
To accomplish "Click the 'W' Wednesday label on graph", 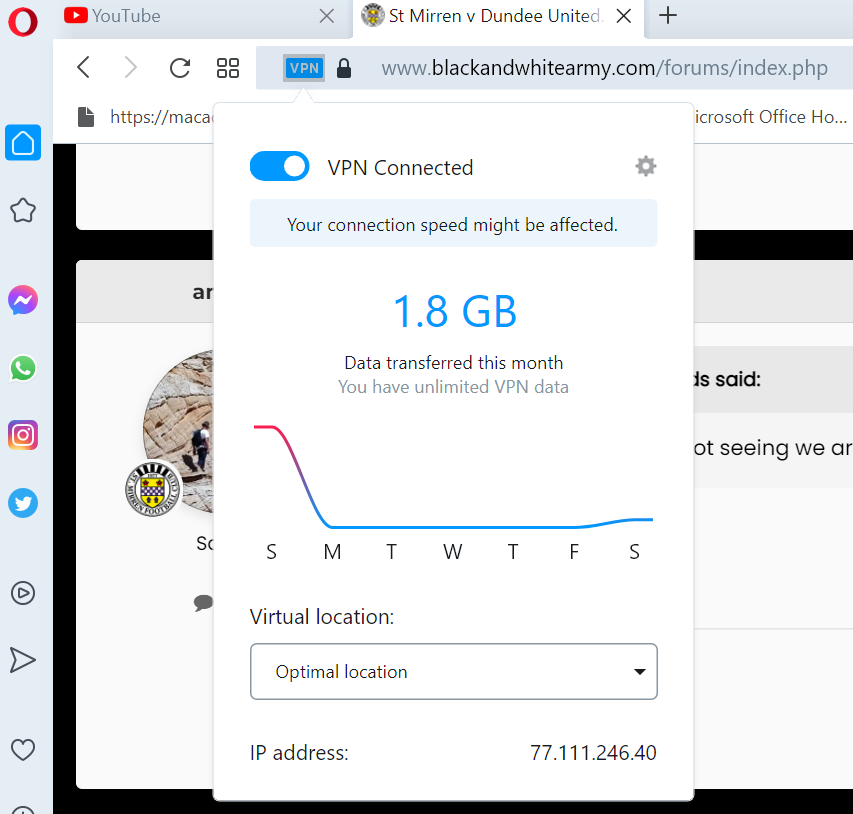I will 453,552.
